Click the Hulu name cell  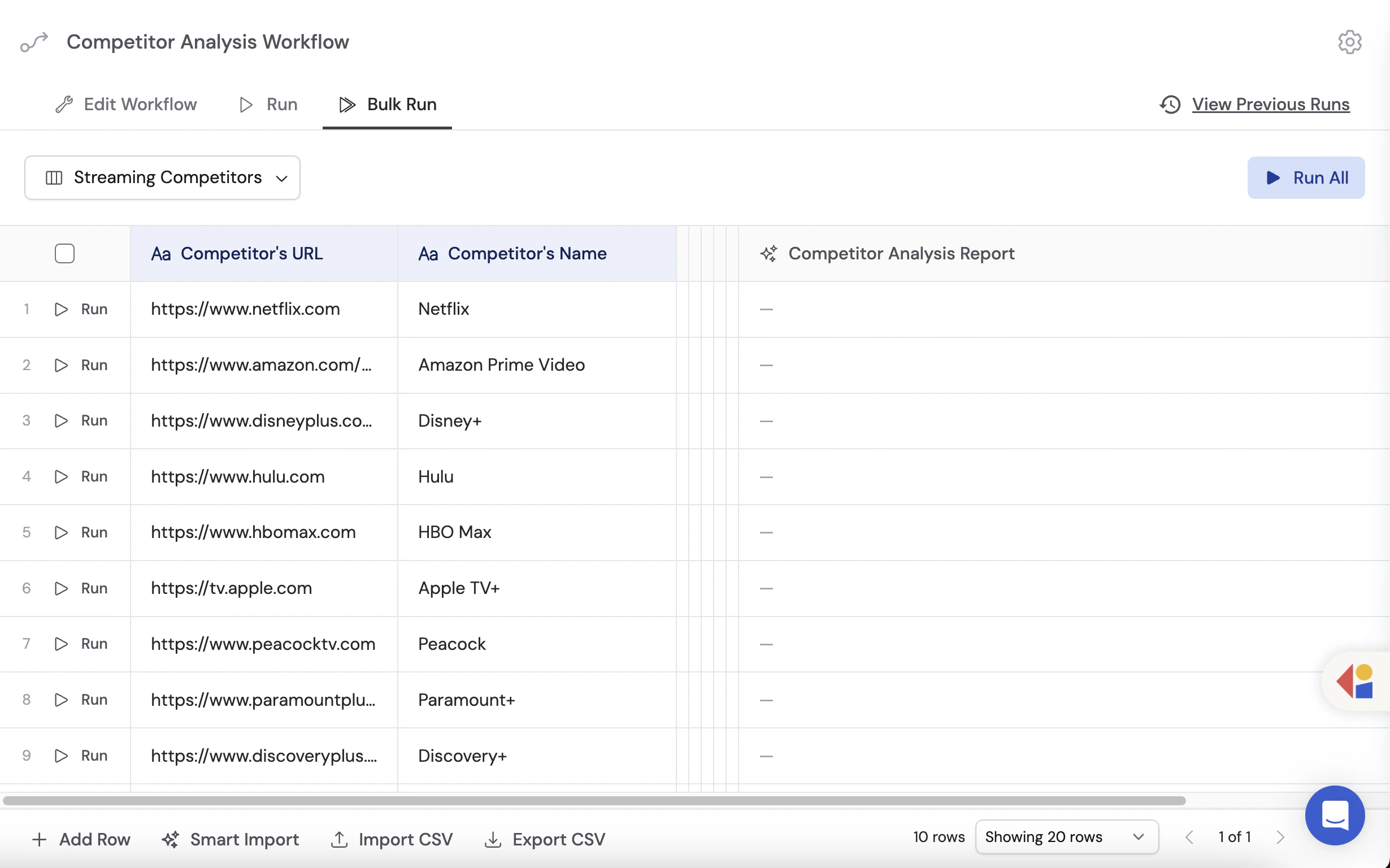click(x=537, y=476)
